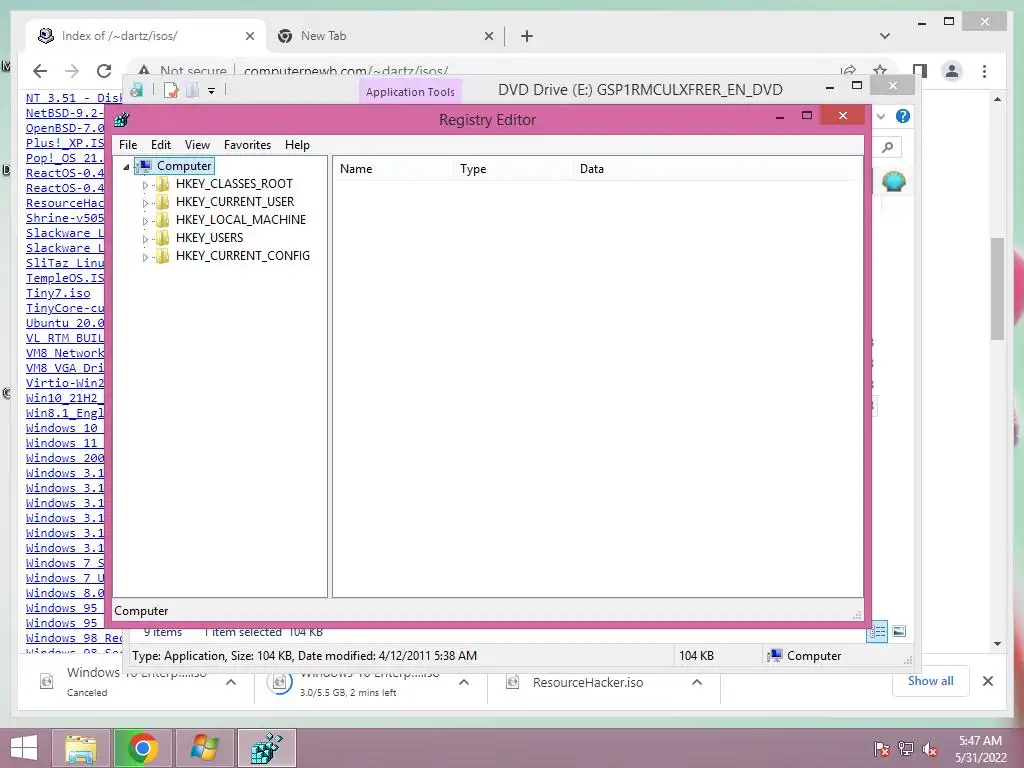Open the Favorites menu
This screenshot has height=768, width=1024.
247,145
